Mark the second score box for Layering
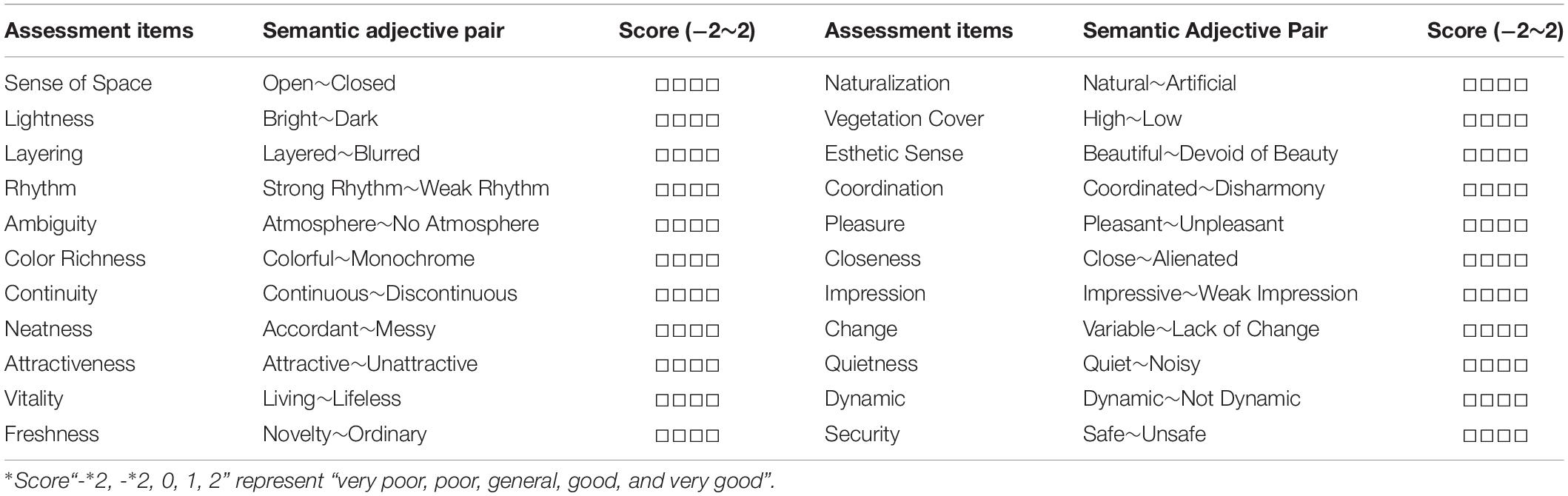 tap(679, 155)
